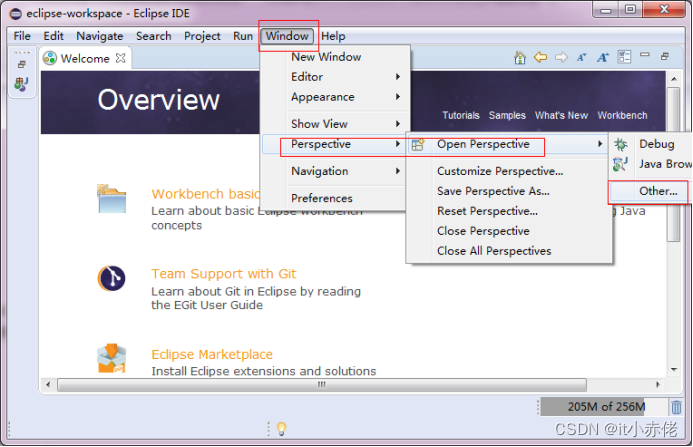Go to Samples link in Overview
This screenshot has height=447, width=693.
(507, 115)
